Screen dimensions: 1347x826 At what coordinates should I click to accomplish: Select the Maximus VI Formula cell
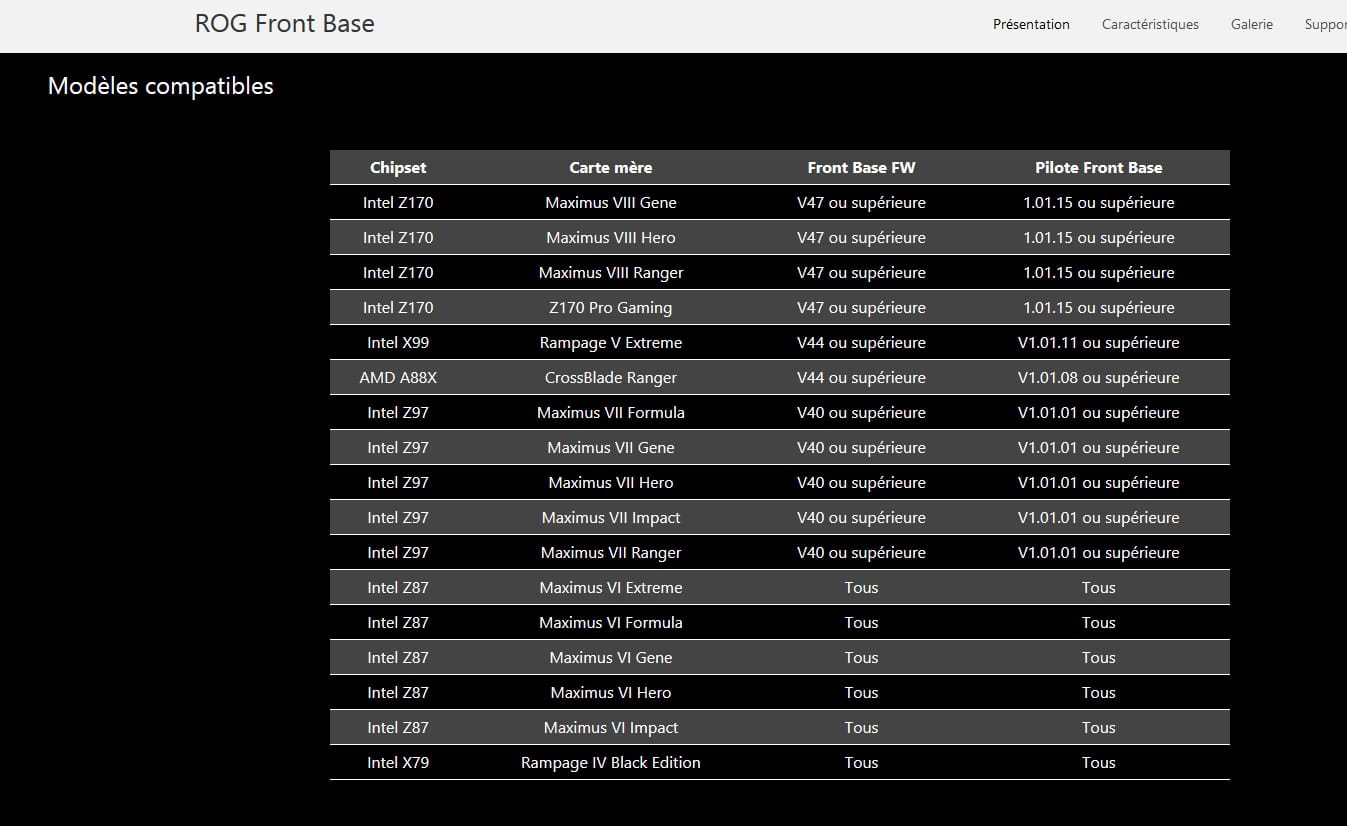pos(611,623)
